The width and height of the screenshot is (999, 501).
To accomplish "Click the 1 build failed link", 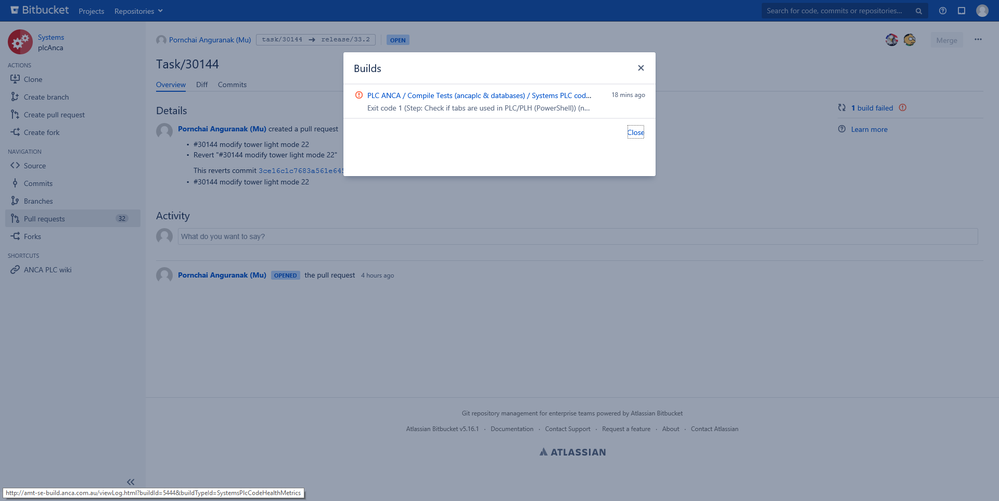I will [872, 108].
